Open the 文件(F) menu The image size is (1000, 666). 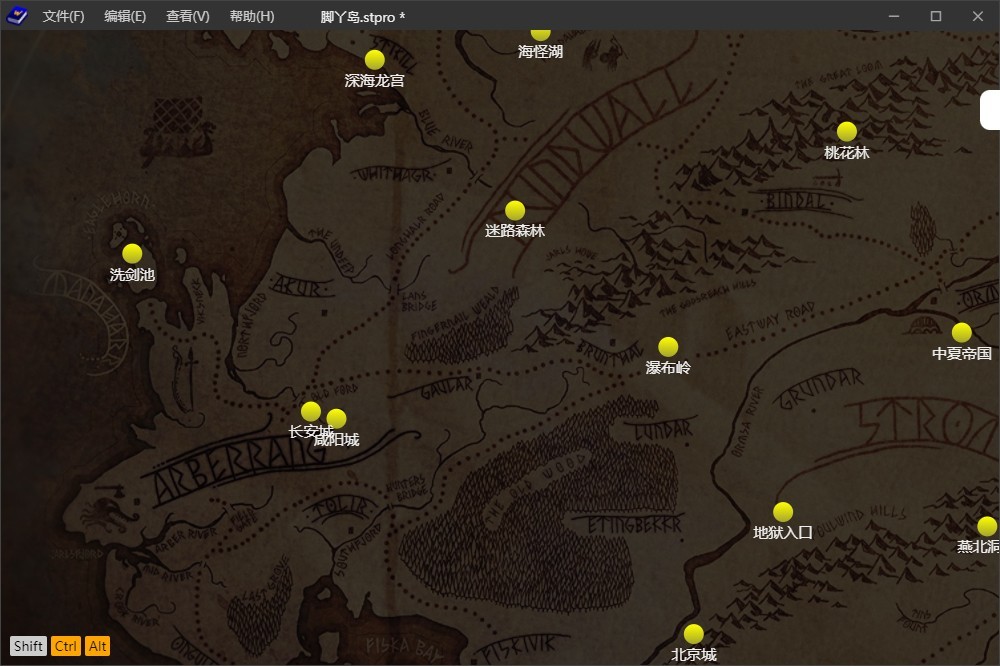coord(63,17)
